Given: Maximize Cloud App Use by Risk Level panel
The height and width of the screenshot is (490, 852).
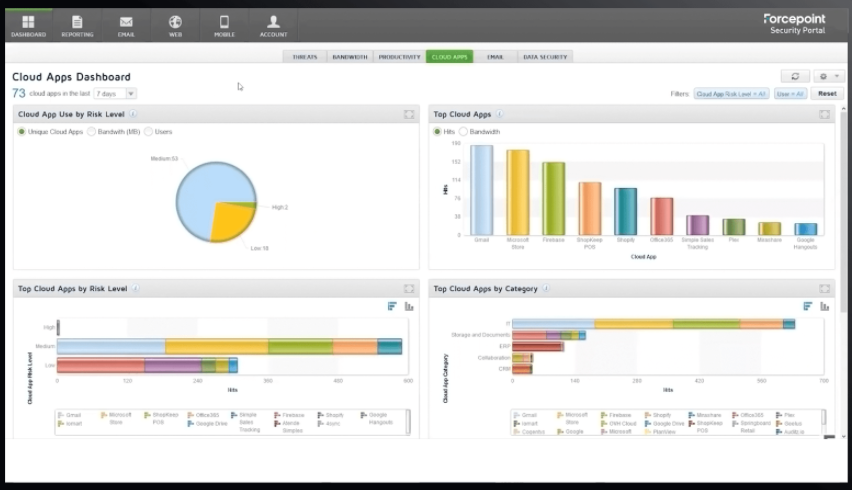Looking at the screenshot, I should (409, 114).
